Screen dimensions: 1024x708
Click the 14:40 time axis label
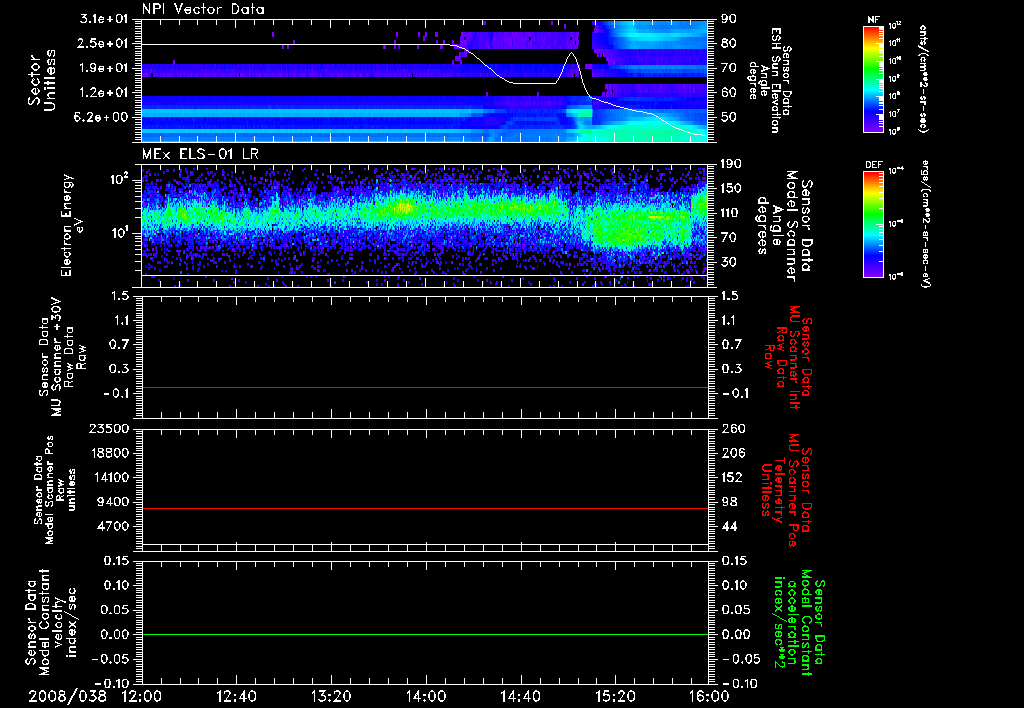tap(520, 695)
